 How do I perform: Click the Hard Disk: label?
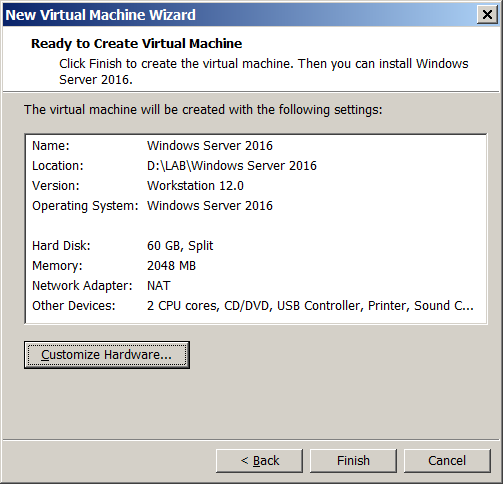coord(61,246)
